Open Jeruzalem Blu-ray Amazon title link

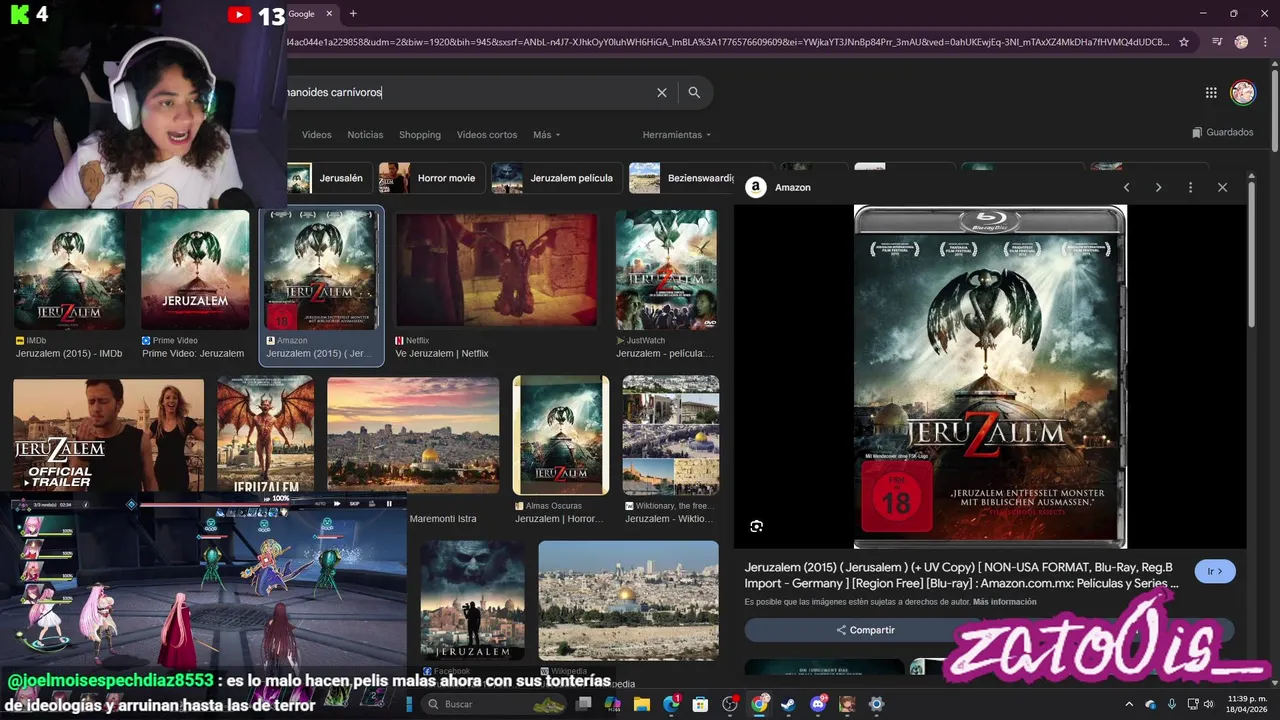coord(961,575)
